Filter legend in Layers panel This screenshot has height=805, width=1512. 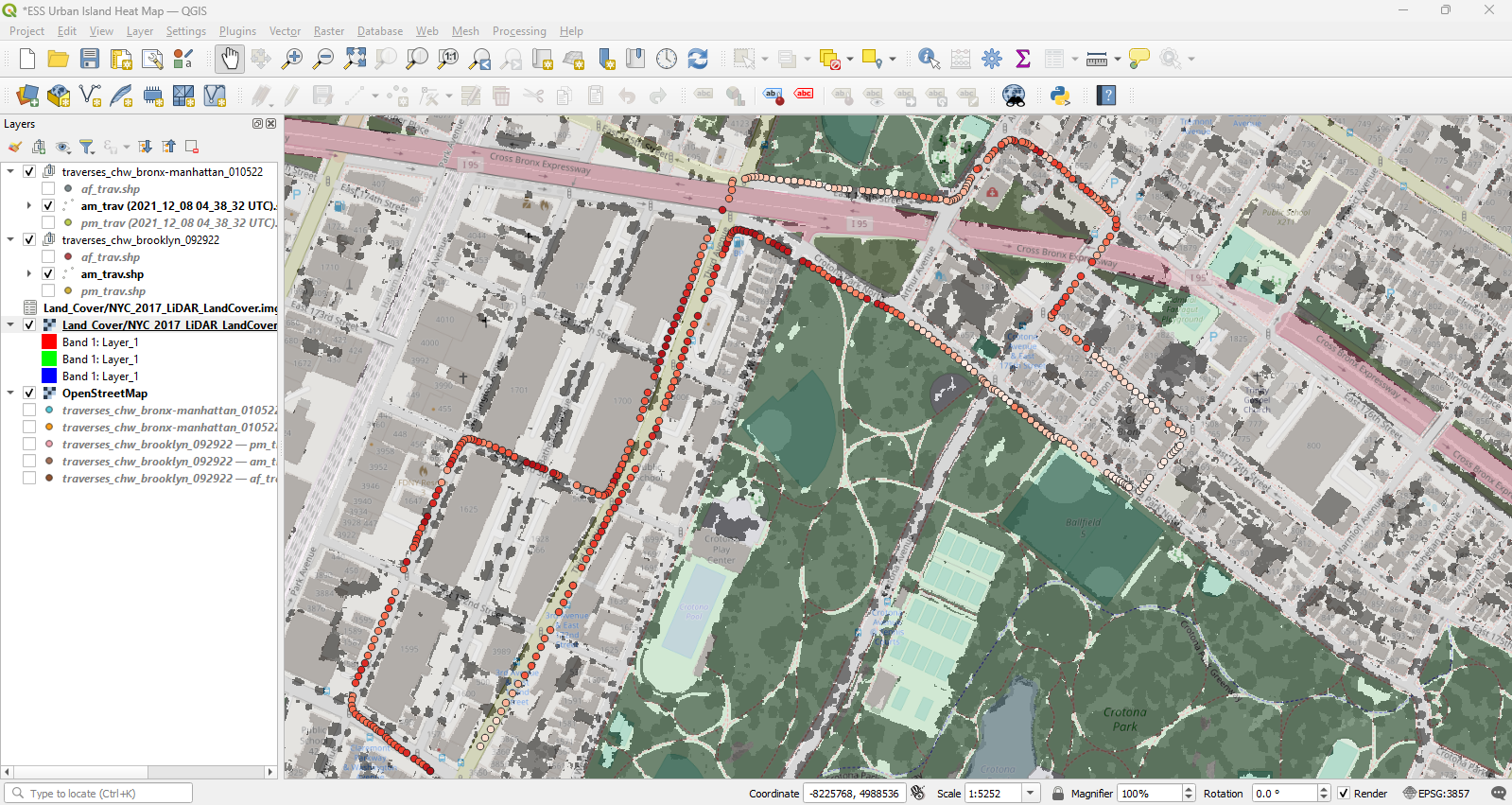86,147
